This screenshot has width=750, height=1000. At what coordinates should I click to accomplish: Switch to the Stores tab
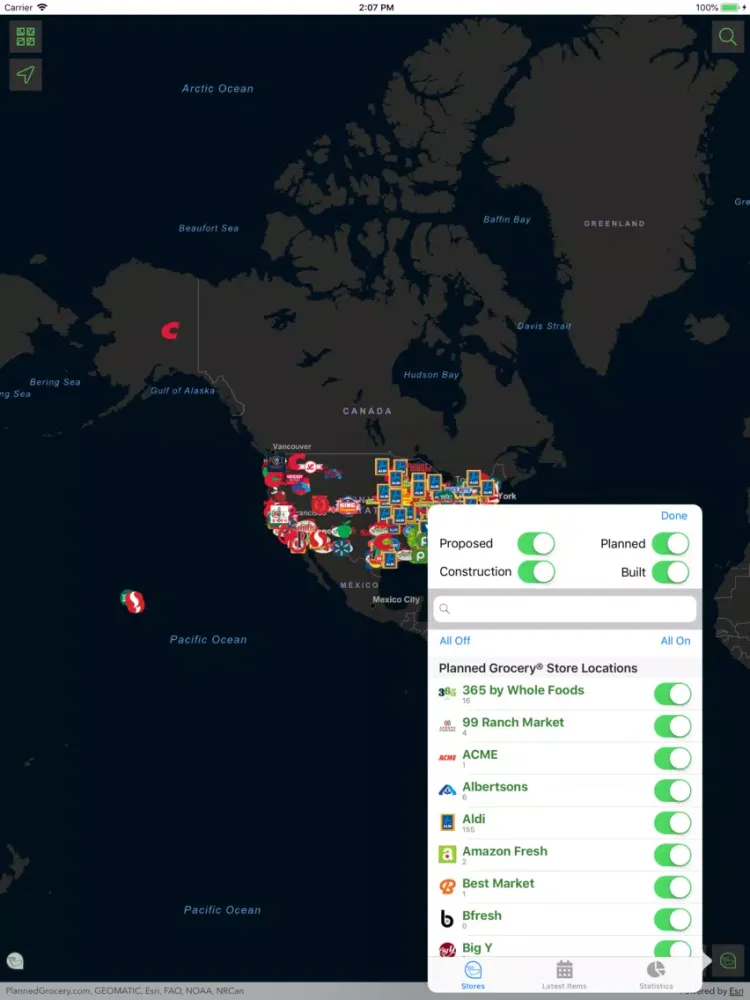coord(473,975)
